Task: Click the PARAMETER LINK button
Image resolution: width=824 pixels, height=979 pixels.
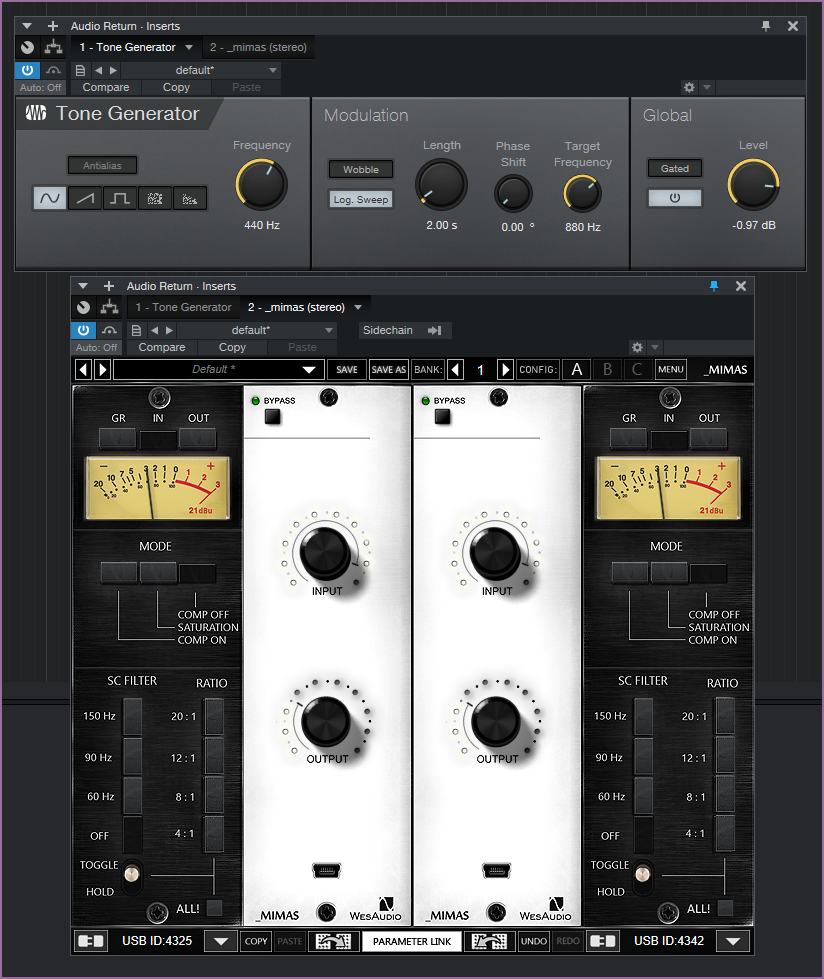Action: coord(412,941)
